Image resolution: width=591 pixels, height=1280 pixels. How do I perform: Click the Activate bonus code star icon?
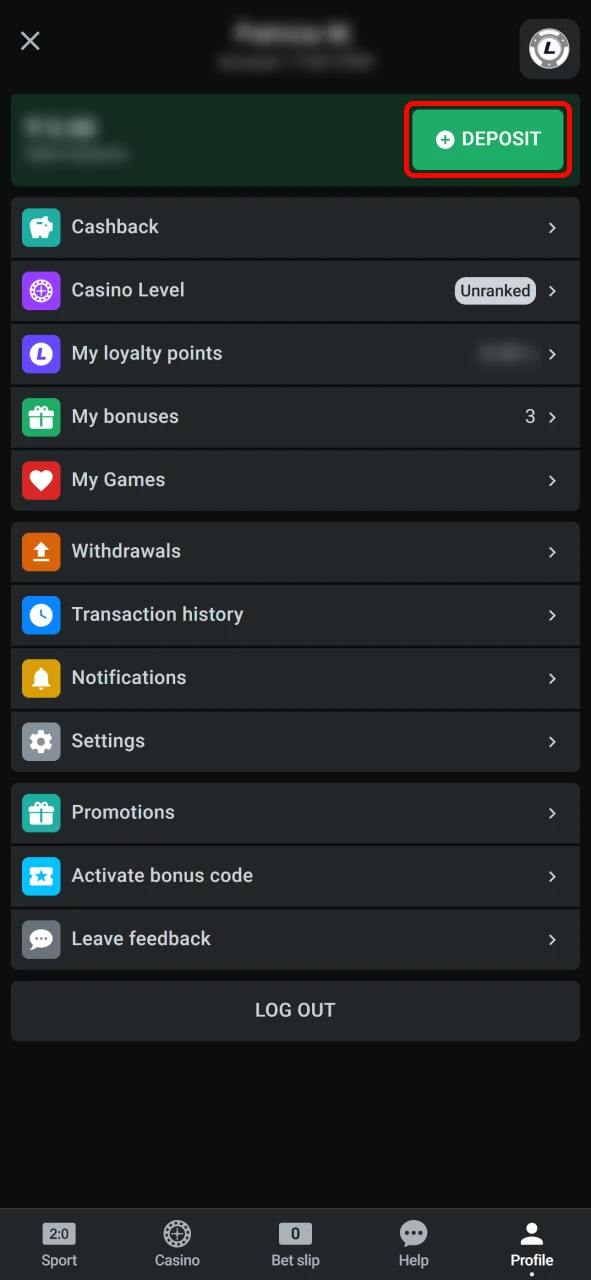[x=40, y=876]
